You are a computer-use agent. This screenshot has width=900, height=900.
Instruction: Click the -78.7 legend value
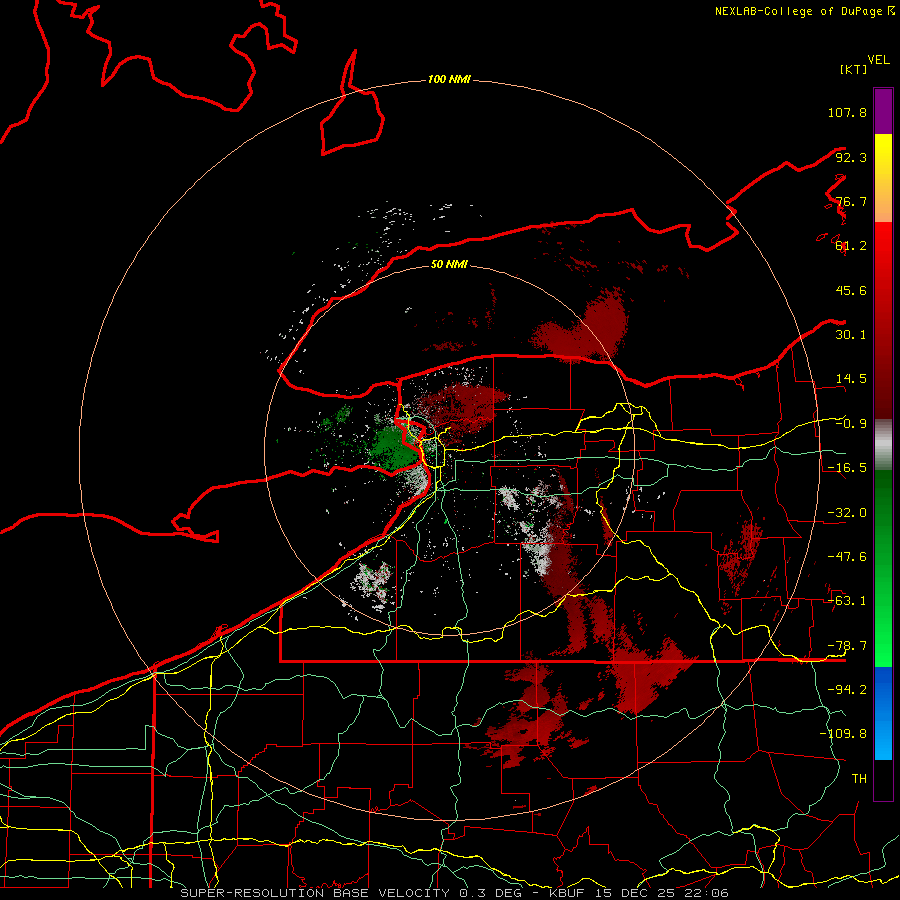(x=847, y=646)
